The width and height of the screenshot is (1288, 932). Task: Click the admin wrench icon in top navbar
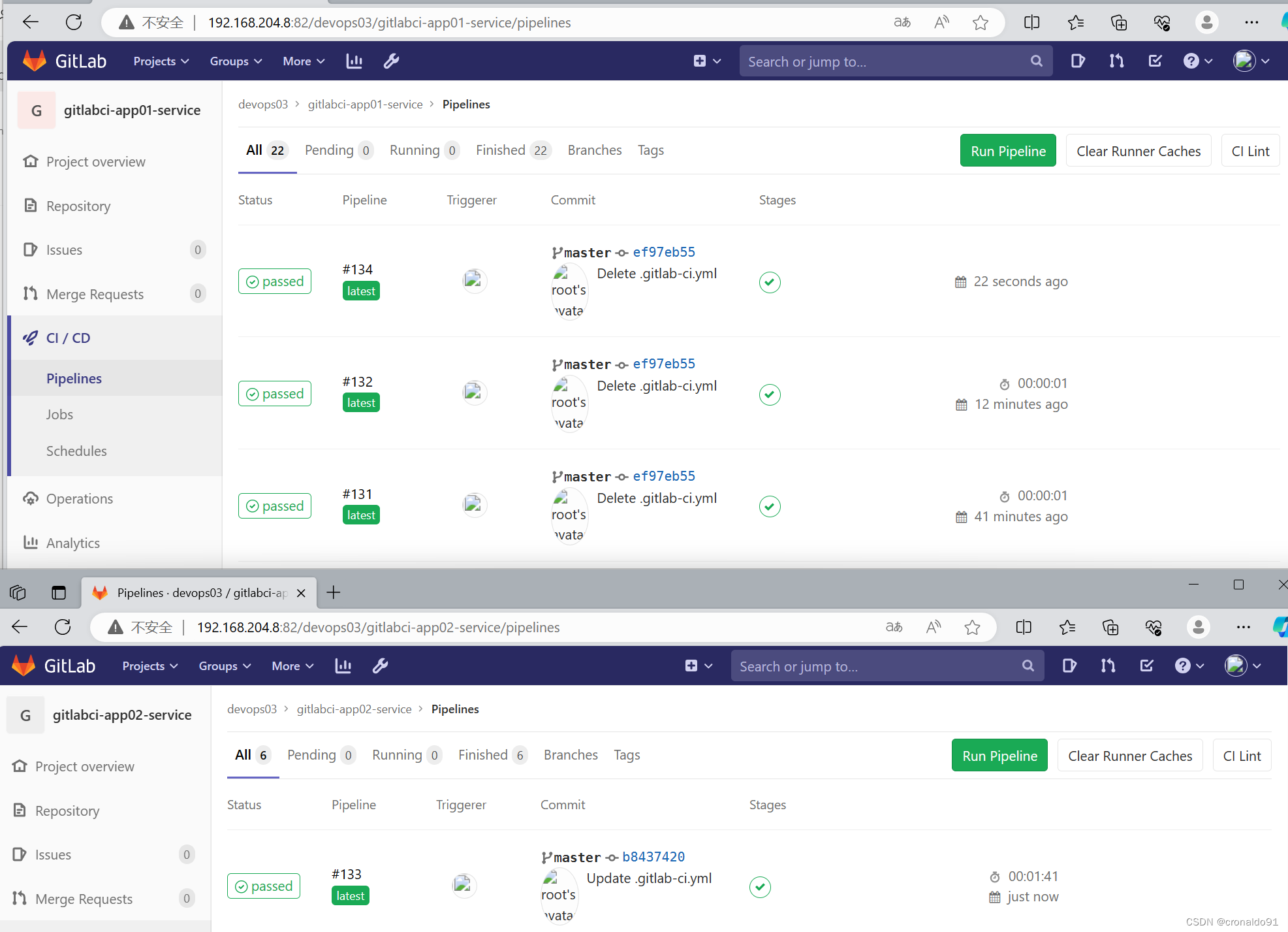391,61
